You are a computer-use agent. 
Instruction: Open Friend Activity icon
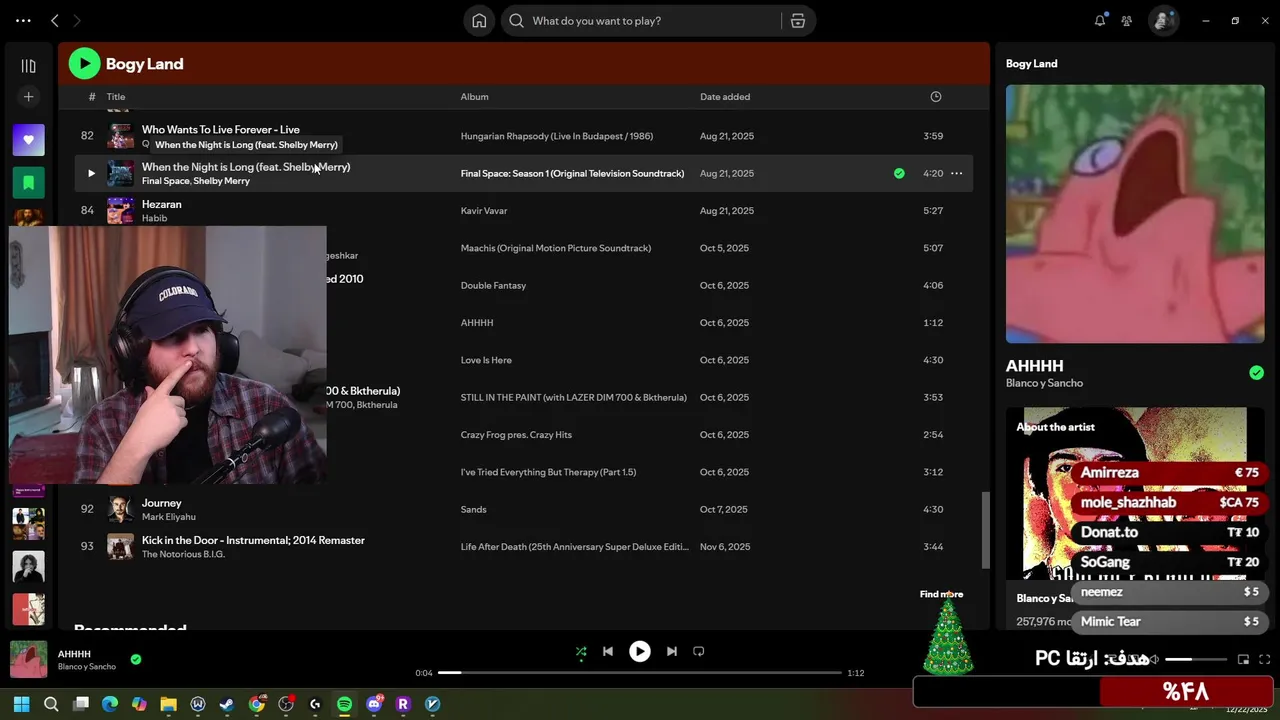[1127, 20]
